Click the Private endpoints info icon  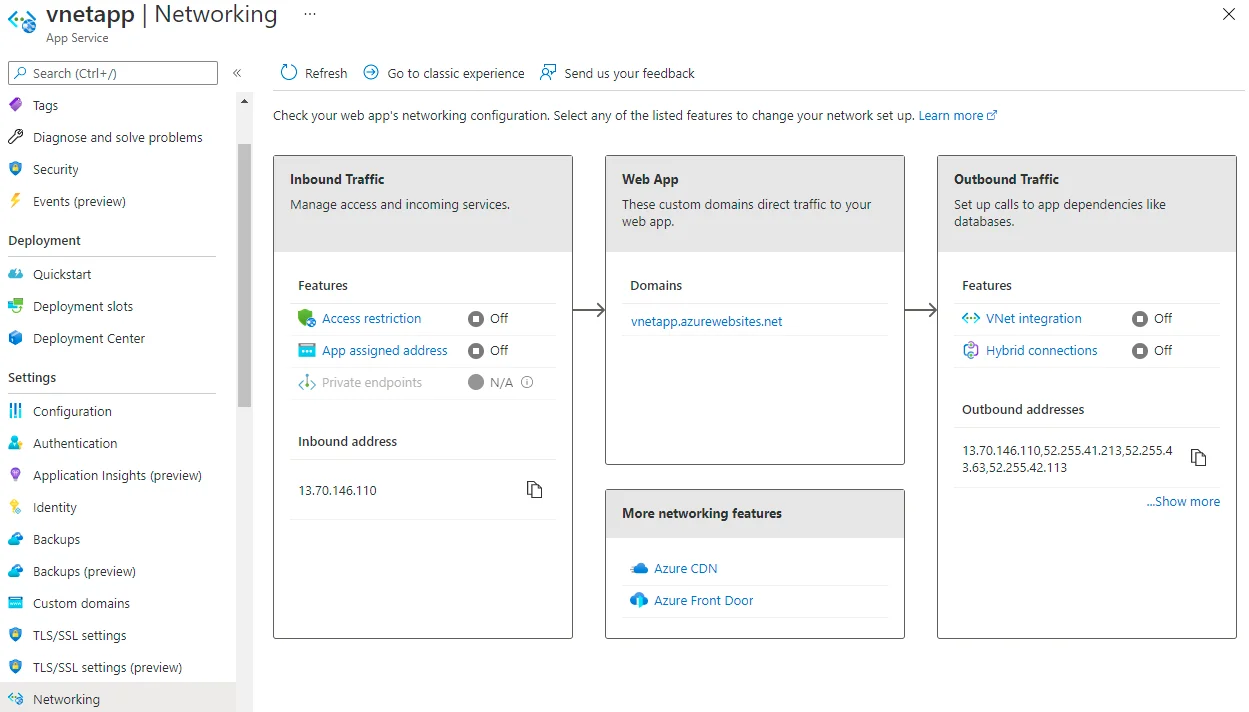(527, 382)
